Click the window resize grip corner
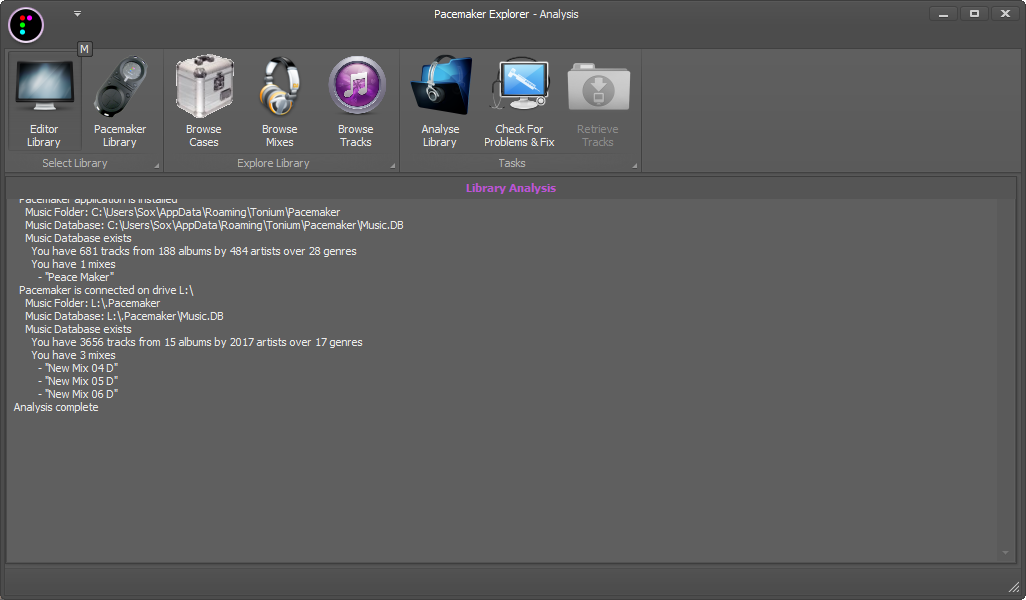The image size is (1026, 600). pos(1014,587)
